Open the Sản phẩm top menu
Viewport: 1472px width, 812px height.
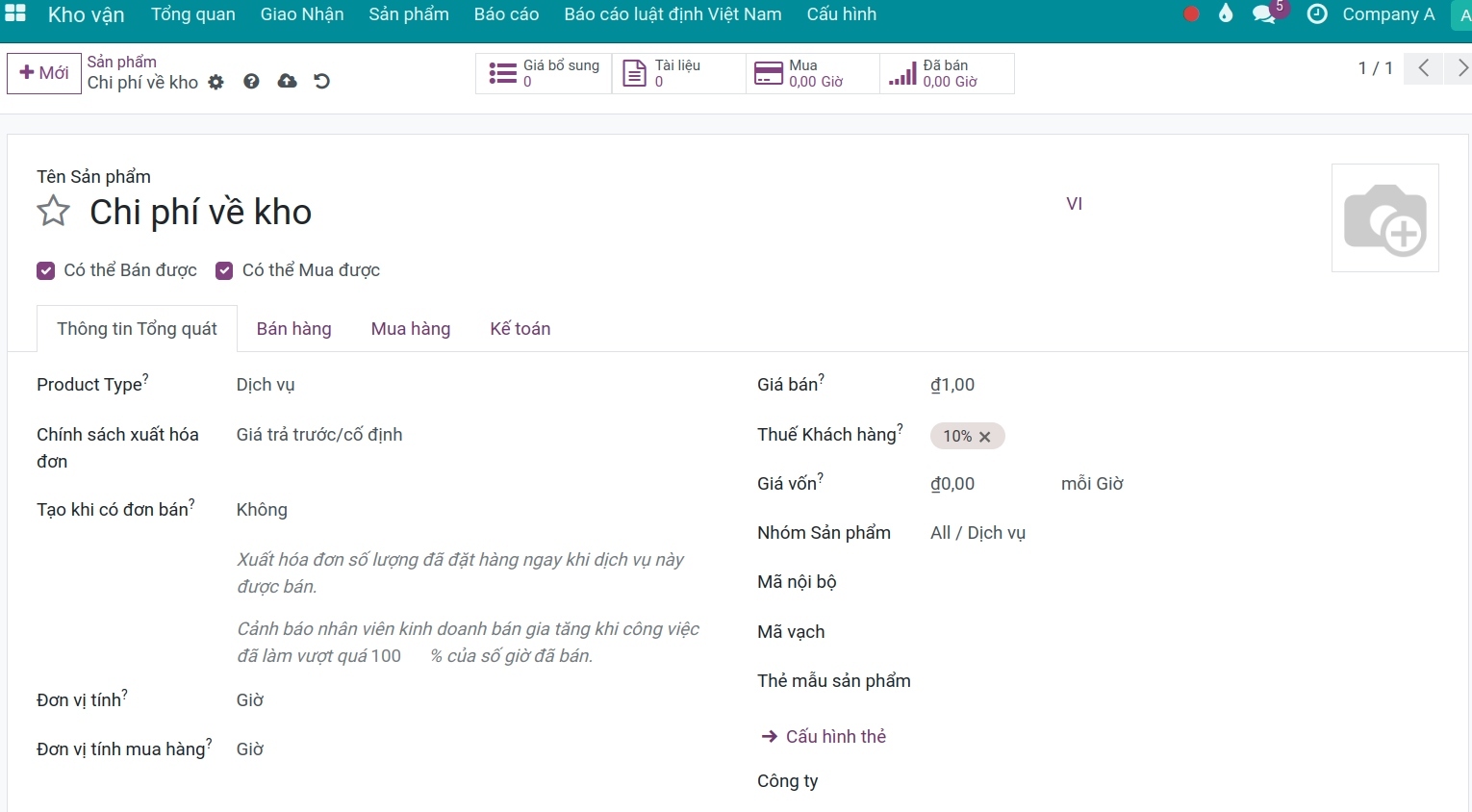point(409,14)
